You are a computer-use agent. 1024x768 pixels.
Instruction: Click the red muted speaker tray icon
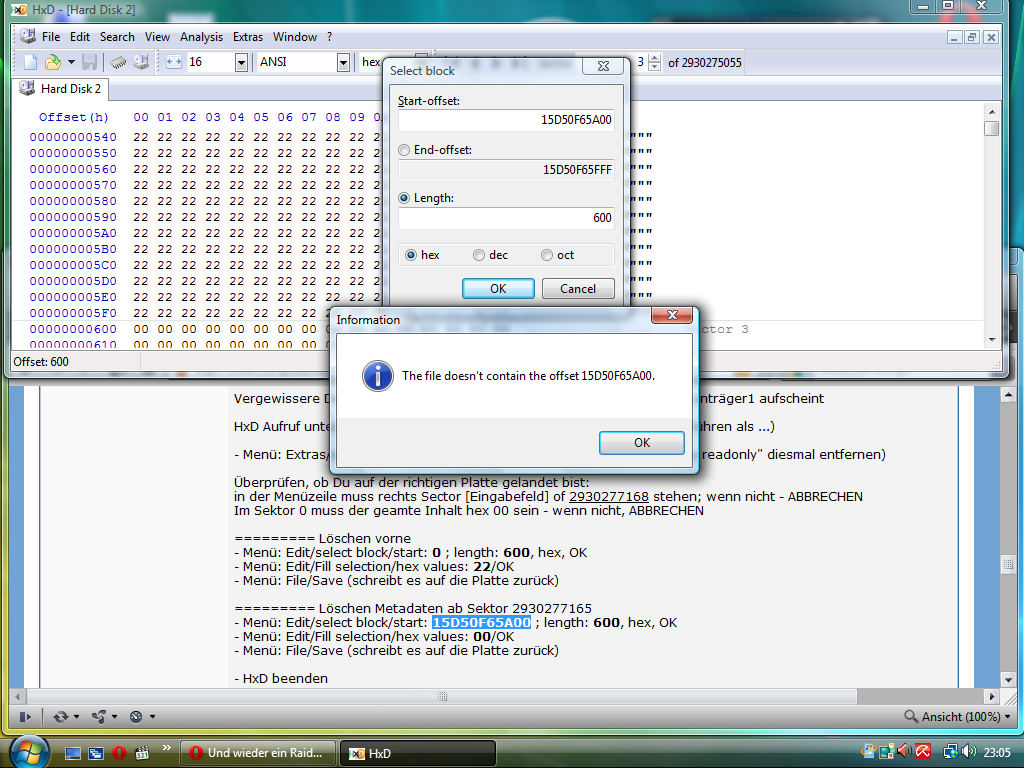click(x=904, y=752)
